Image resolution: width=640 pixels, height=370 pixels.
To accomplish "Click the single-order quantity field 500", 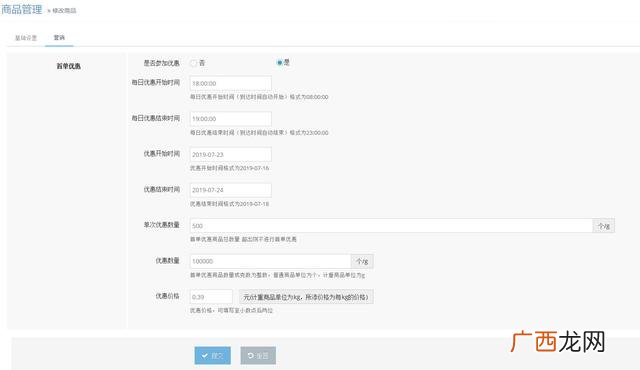I will (x=391, y=226).
